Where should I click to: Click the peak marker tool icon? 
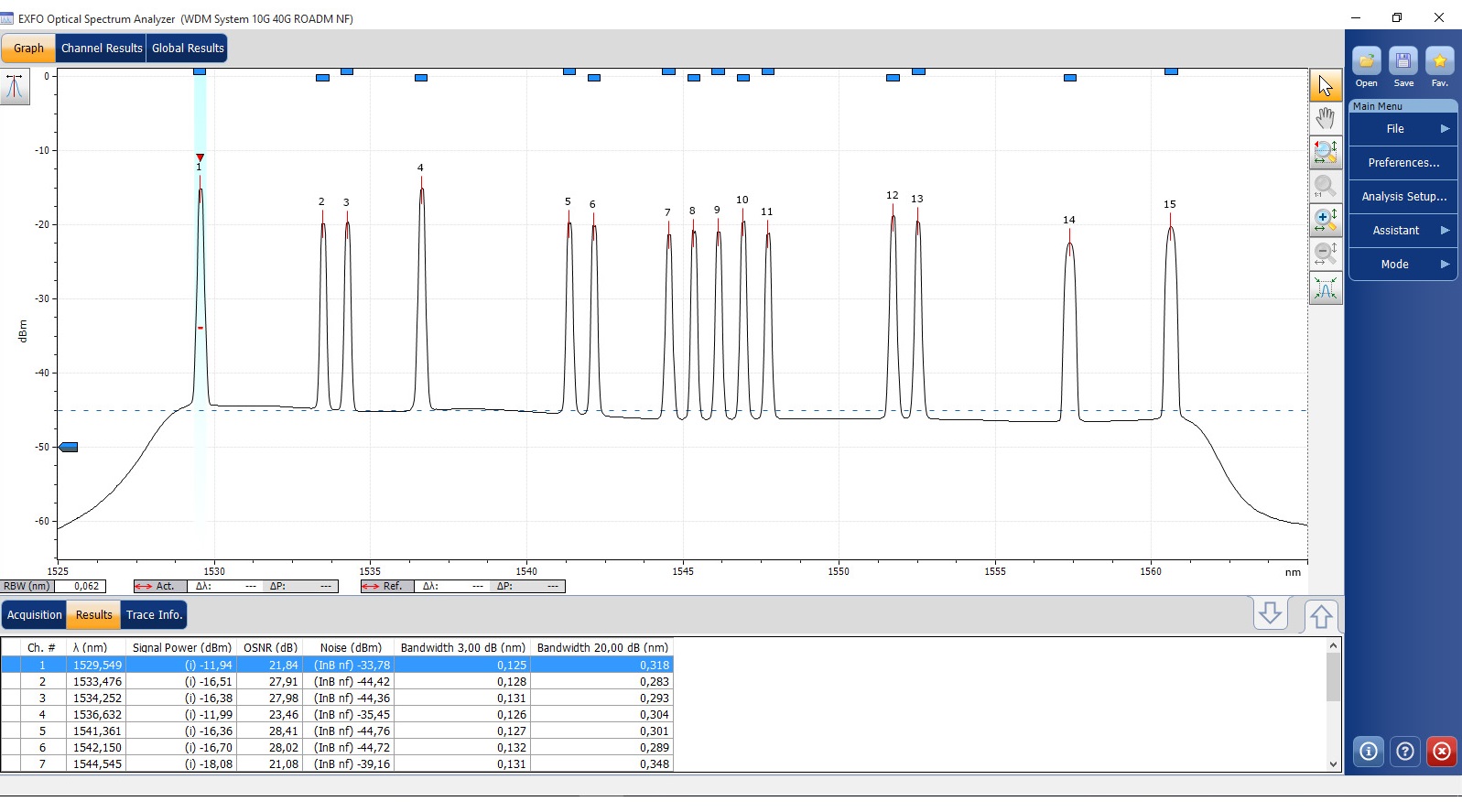point(15,87)
